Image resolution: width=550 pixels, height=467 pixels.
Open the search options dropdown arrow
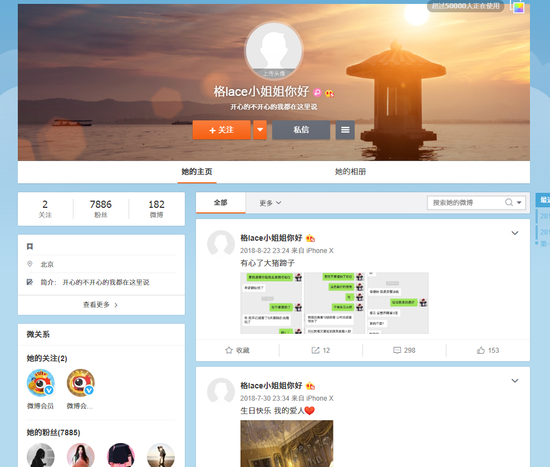coord(519,202)
